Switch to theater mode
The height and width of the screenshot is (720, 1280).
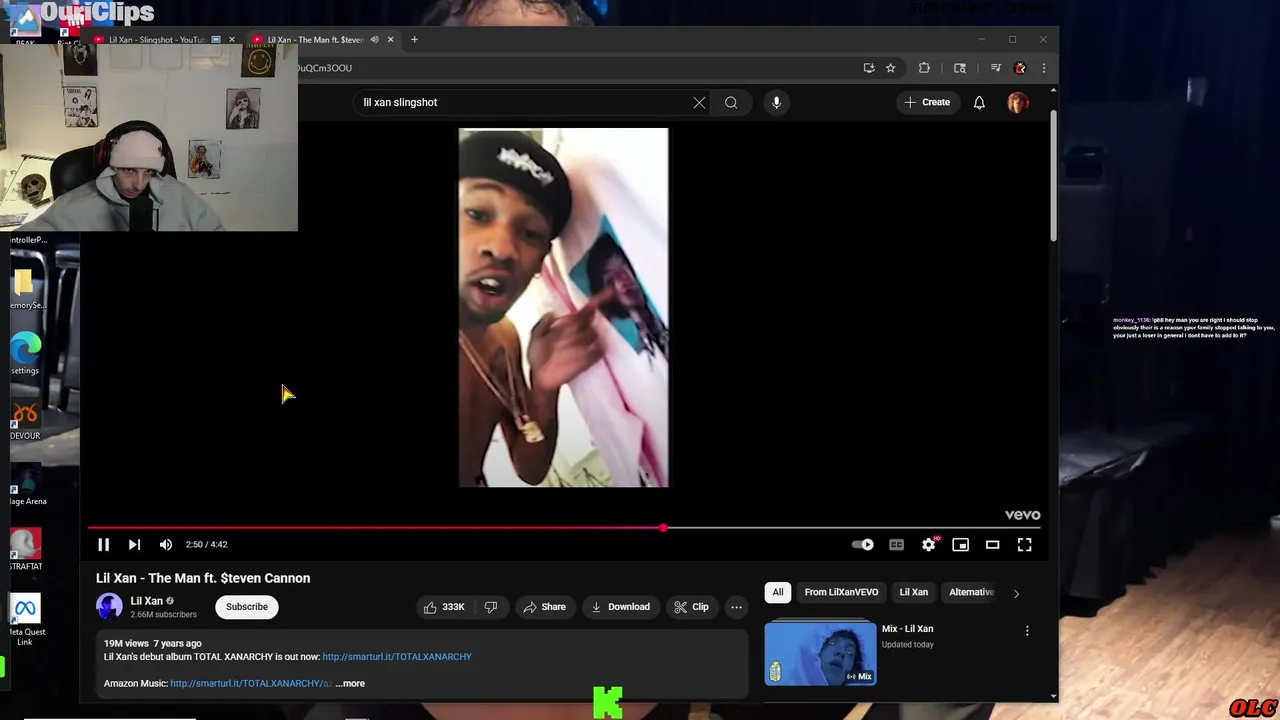point(992,544)
